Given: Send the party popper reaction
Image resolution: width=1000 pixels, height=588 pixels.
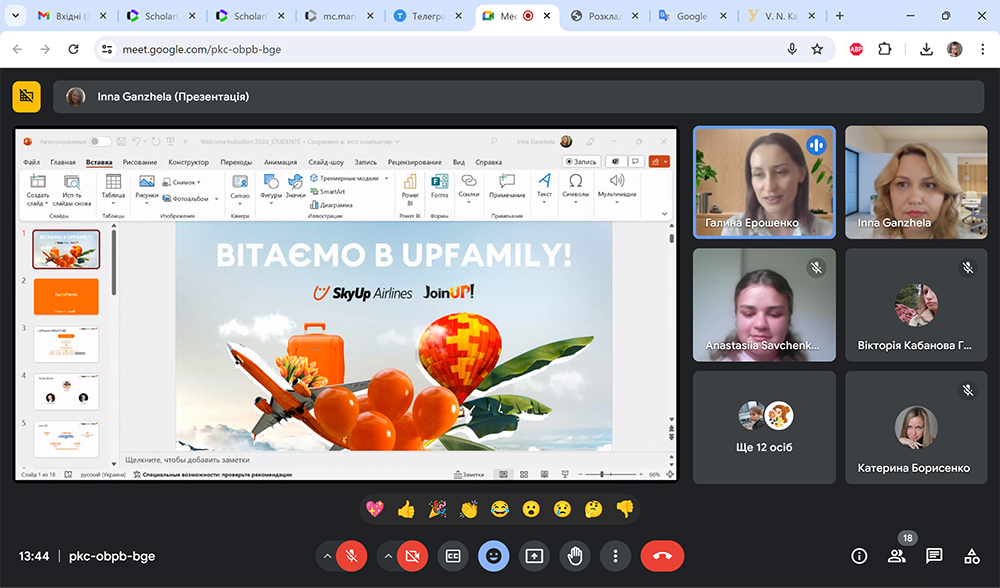Looking at the screenshot, I should pyautogui.click(x=437, y=509).
